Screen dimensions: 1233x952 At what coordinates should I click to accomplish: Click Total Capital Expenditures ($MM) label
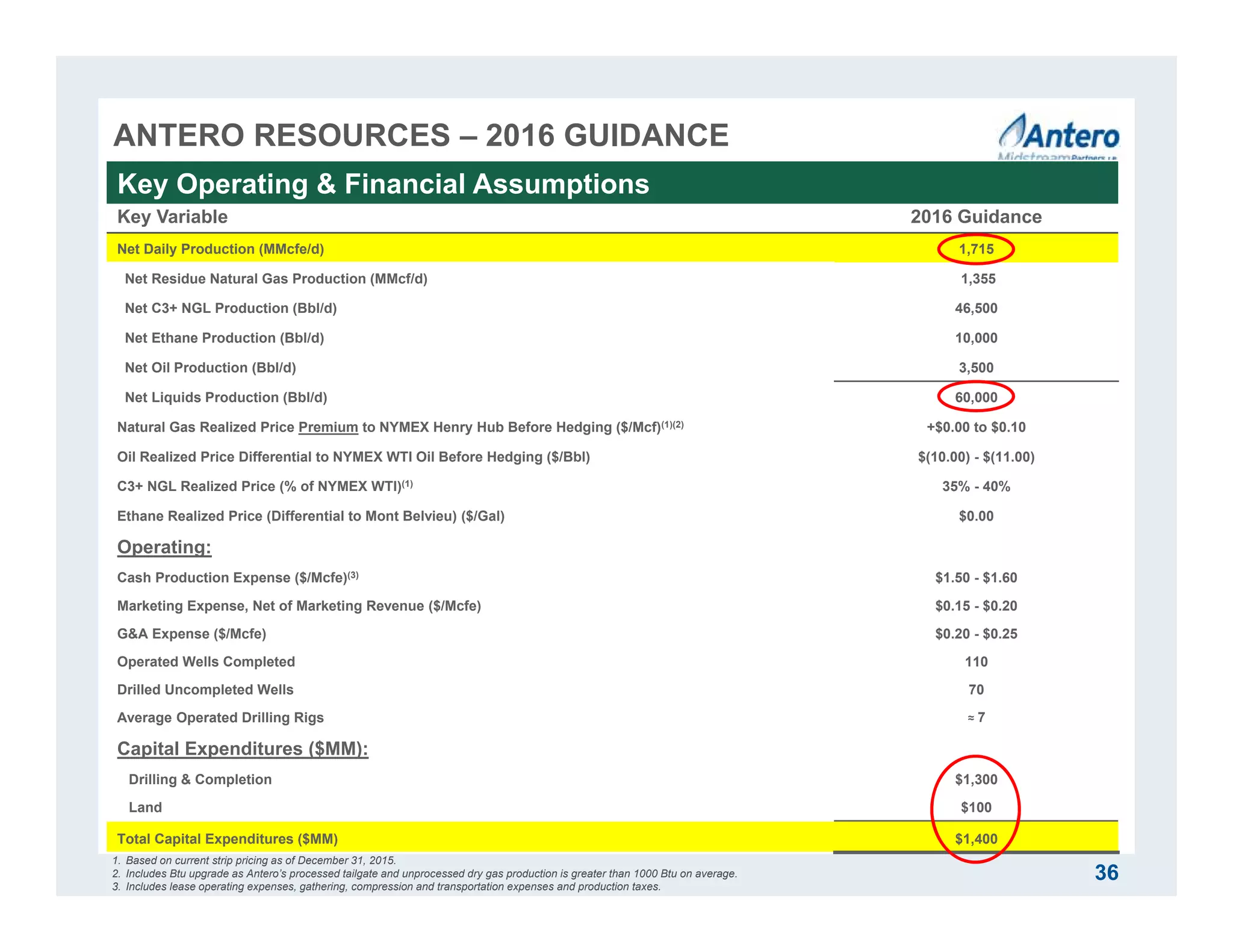coord(227,839)
